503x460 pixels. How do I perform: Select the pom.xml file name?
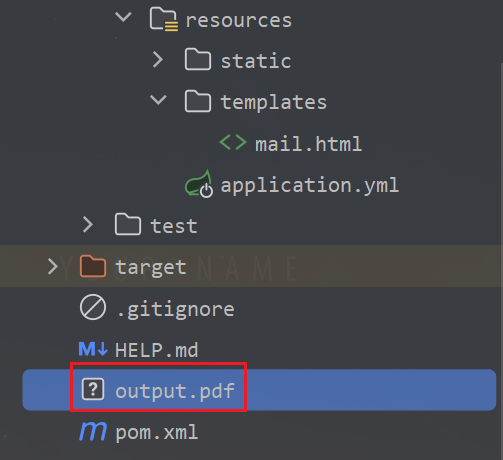tap(157, 433)
